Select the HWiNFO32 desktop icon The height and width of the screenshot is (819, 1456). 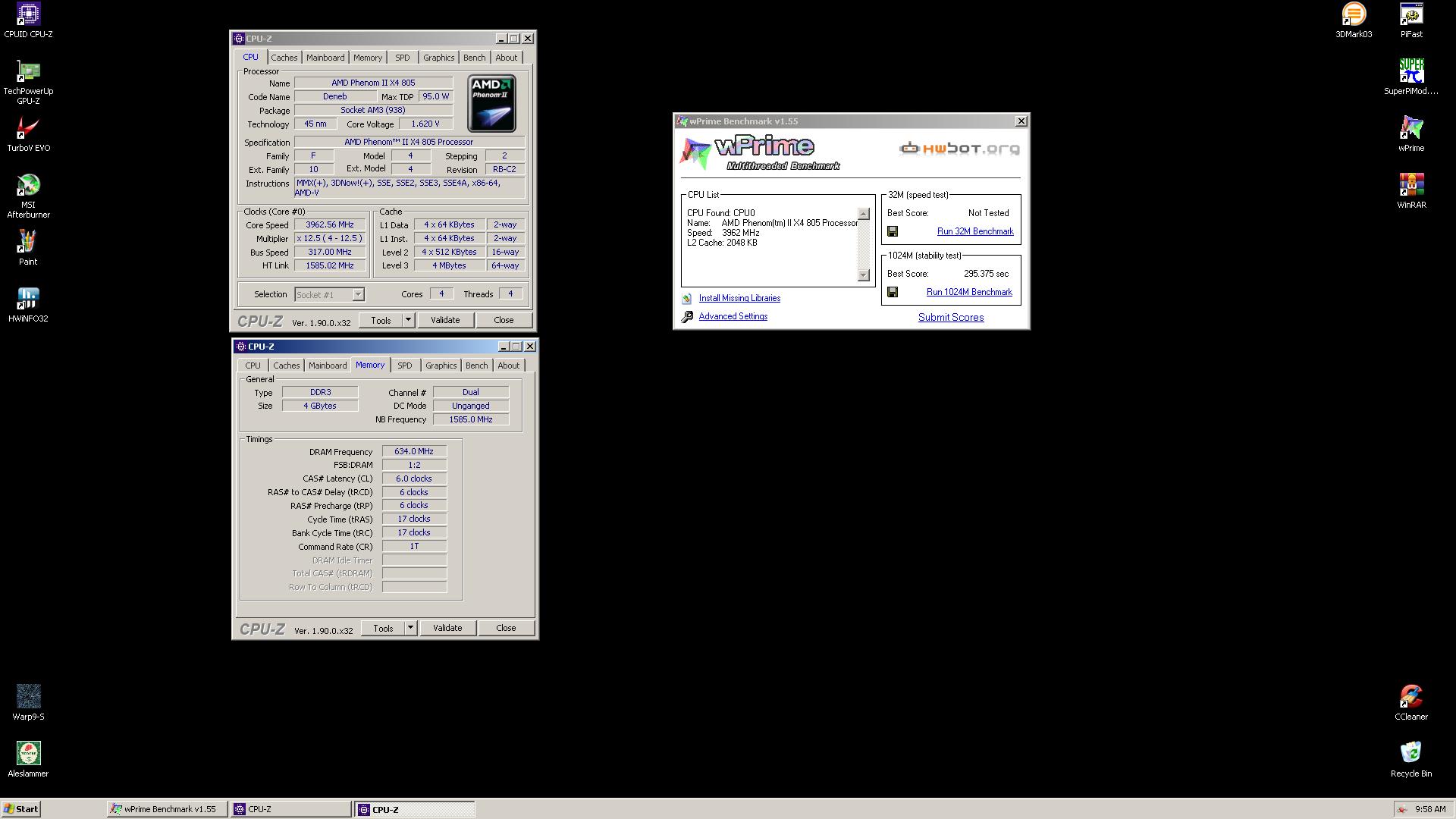[x=28, y=305]
